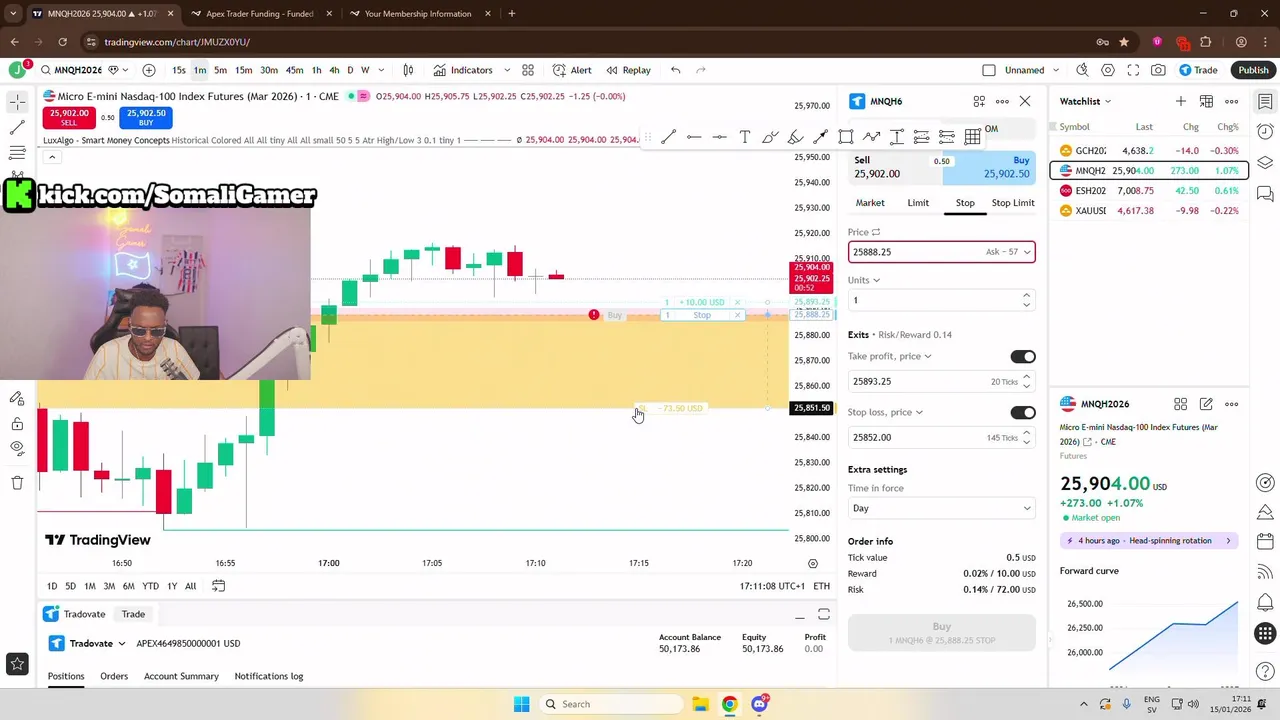Open the Alerts clock panel in right sidebar
The width and height of the screenshot is (1280, 720).
(1265, 132)
